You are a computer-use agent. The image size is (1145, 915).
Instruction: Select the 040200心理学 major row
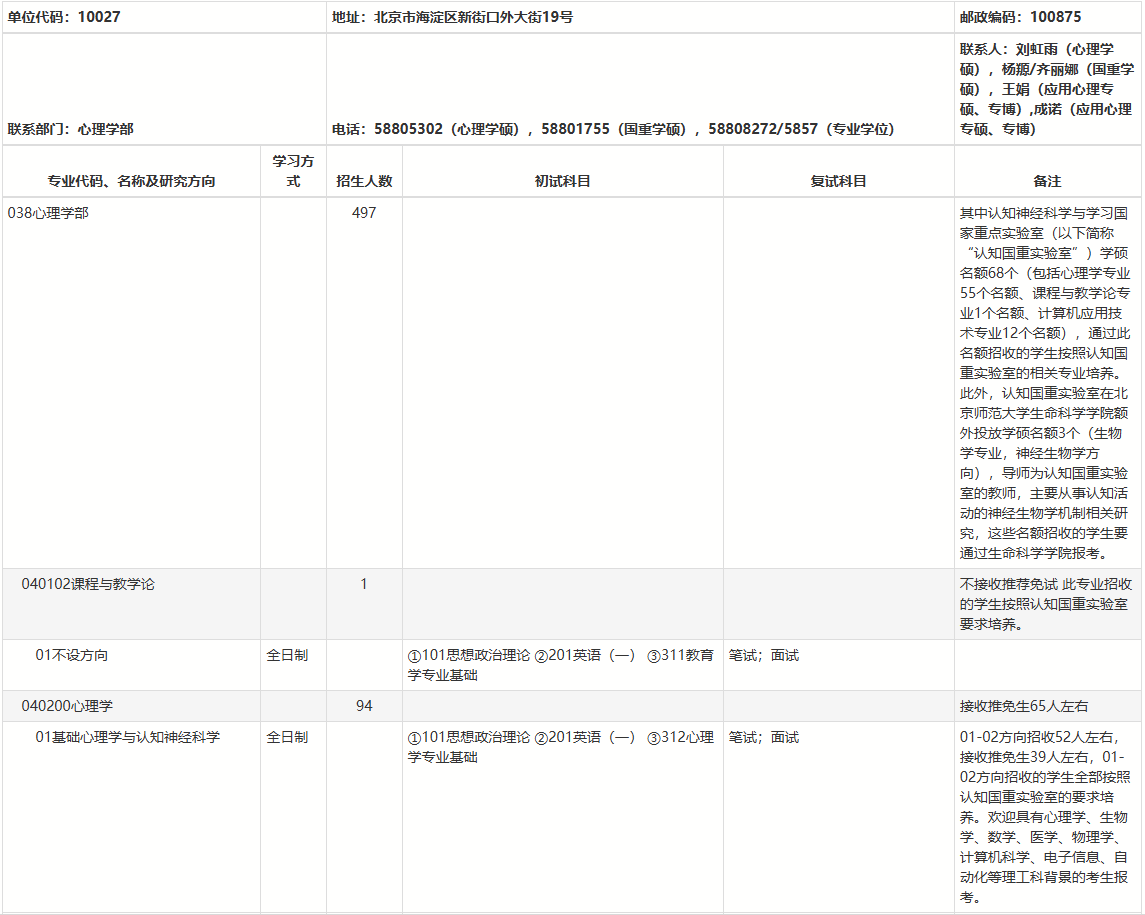[67, 706]
